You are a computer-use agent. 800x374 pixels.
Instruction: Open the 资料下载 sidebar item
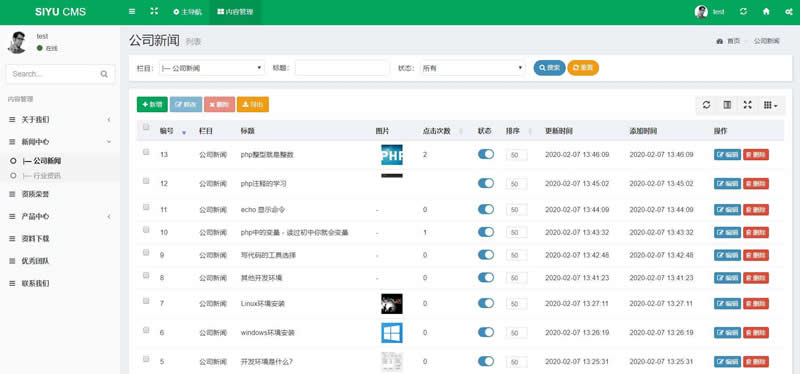pos(60,238)
